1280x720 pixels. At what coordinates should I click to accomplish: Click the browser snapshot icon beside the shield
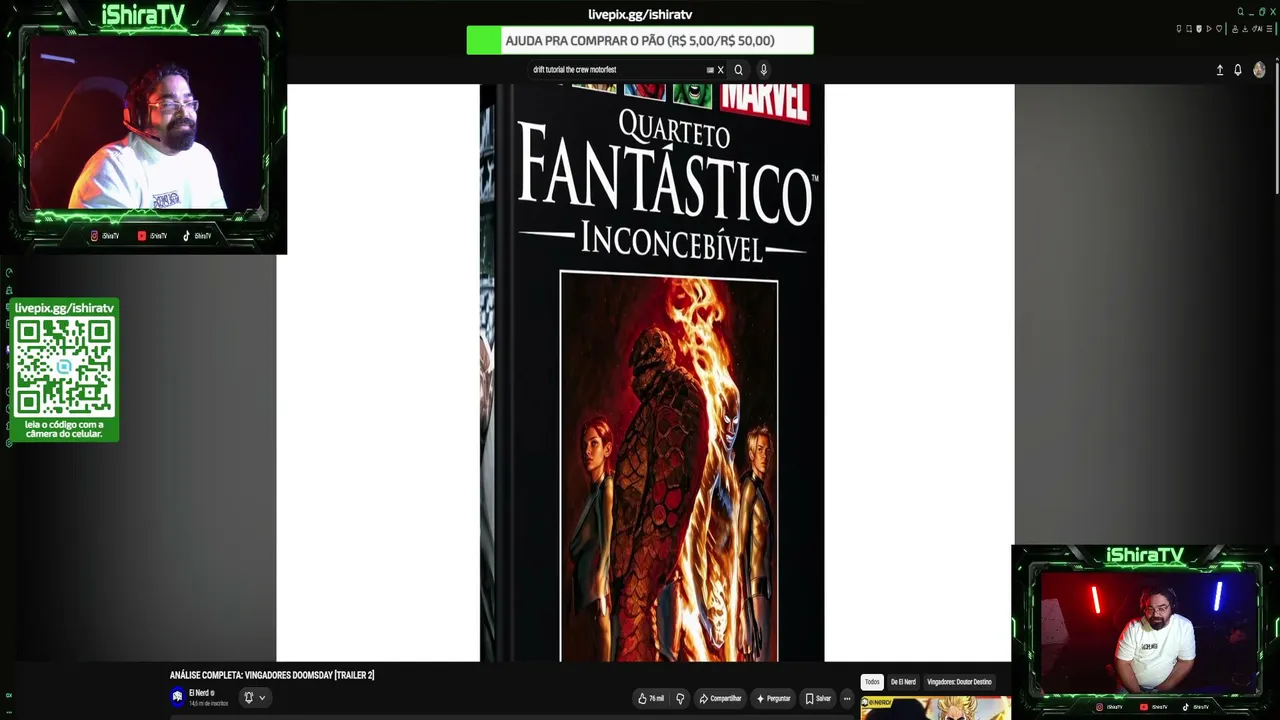click(1189, 29)
